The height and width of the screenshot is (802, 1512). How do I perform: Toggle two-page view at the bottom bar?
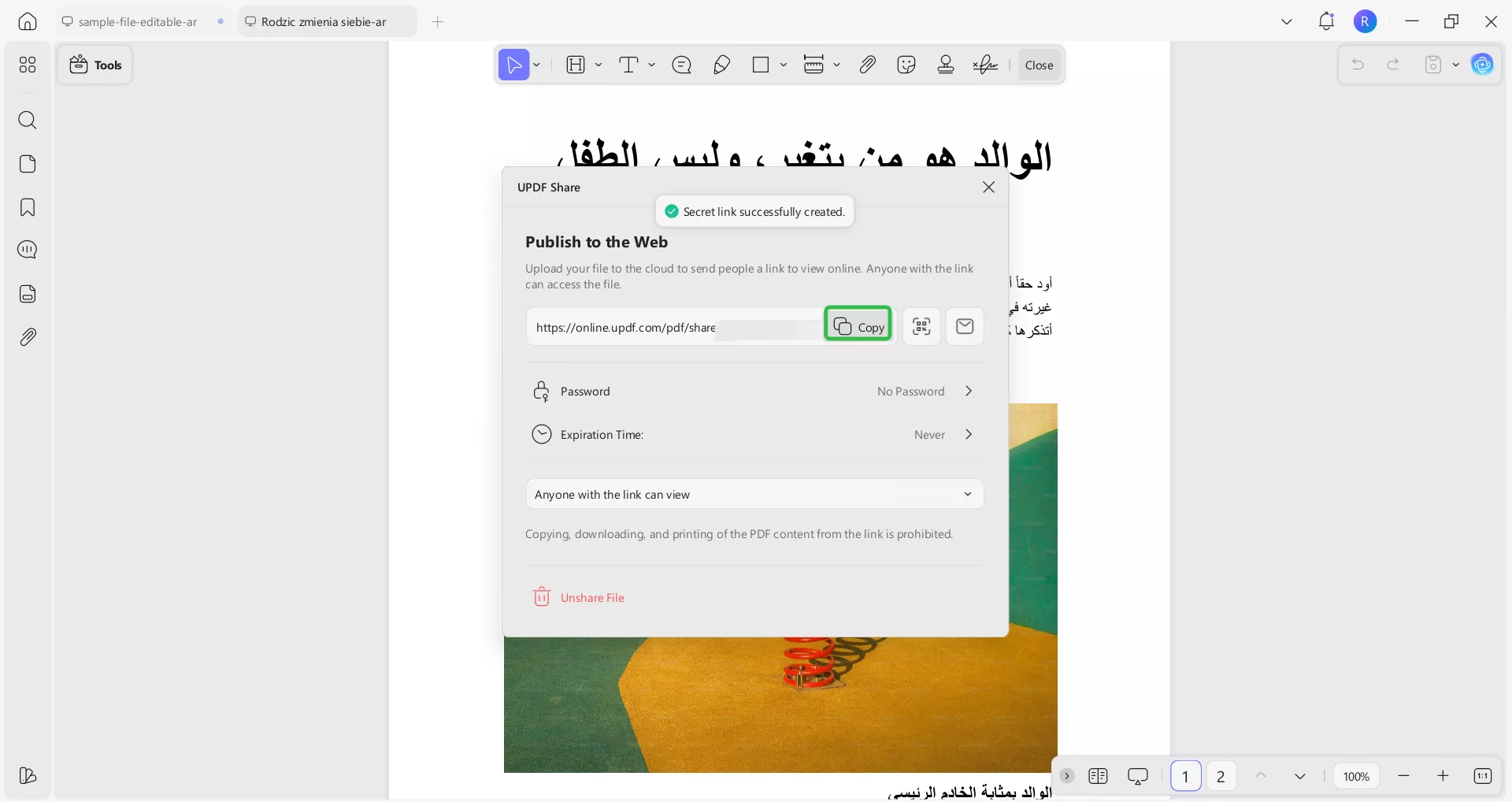coord(1099,776)
